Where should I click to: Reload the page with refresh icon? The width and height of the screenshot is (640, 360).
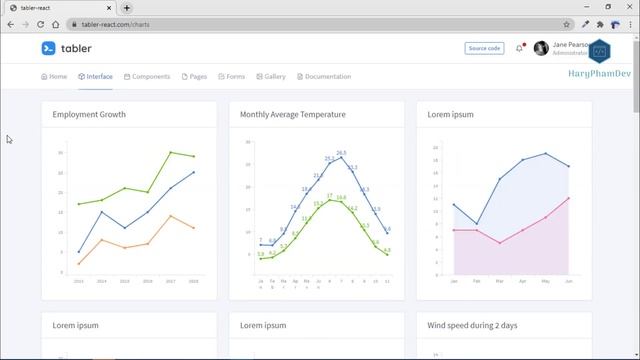click(40, 24)
